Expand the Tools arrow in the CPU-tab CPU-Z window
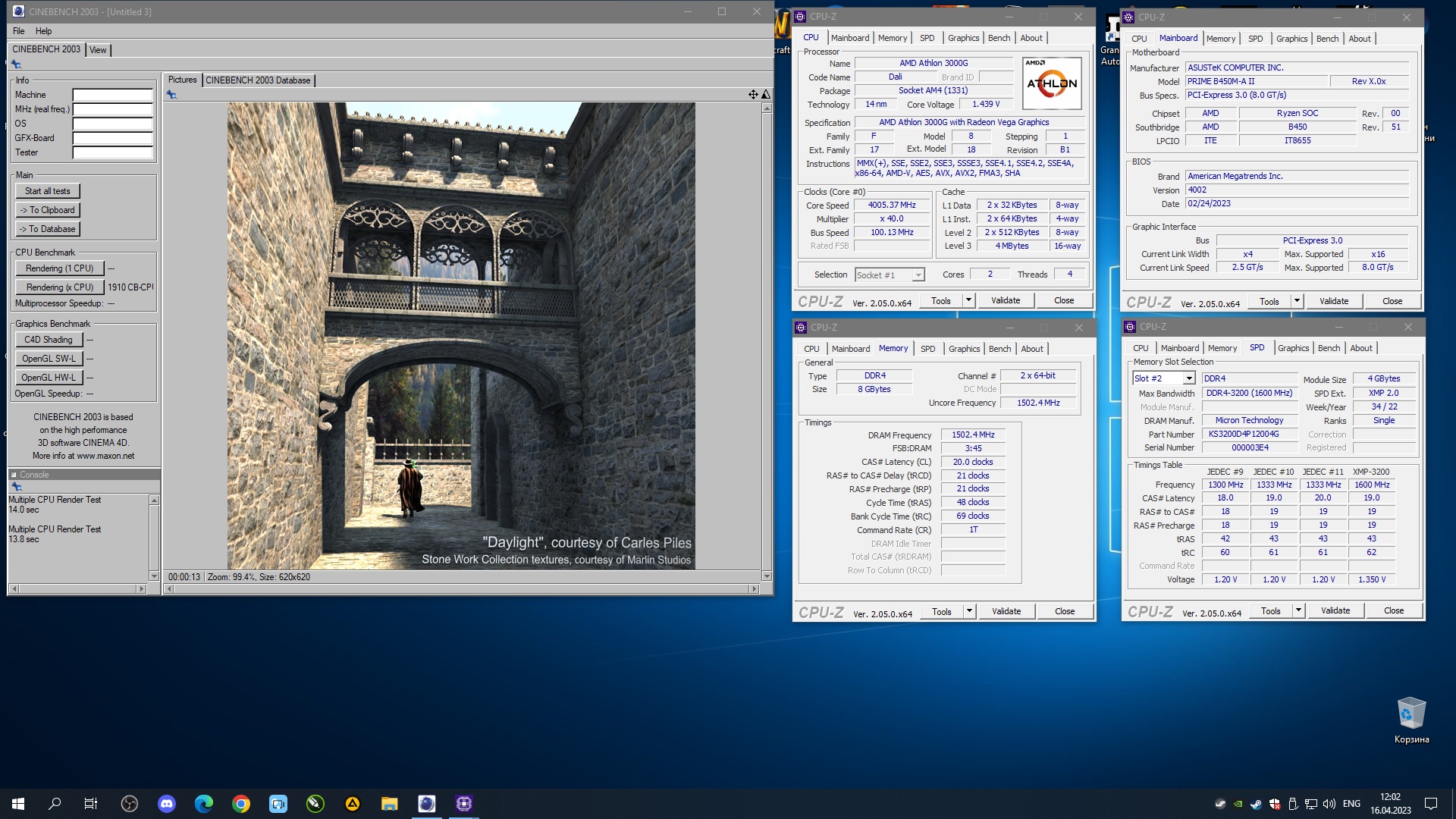The width and height of the screenshot is (1456, 819). tap(968, 300)
